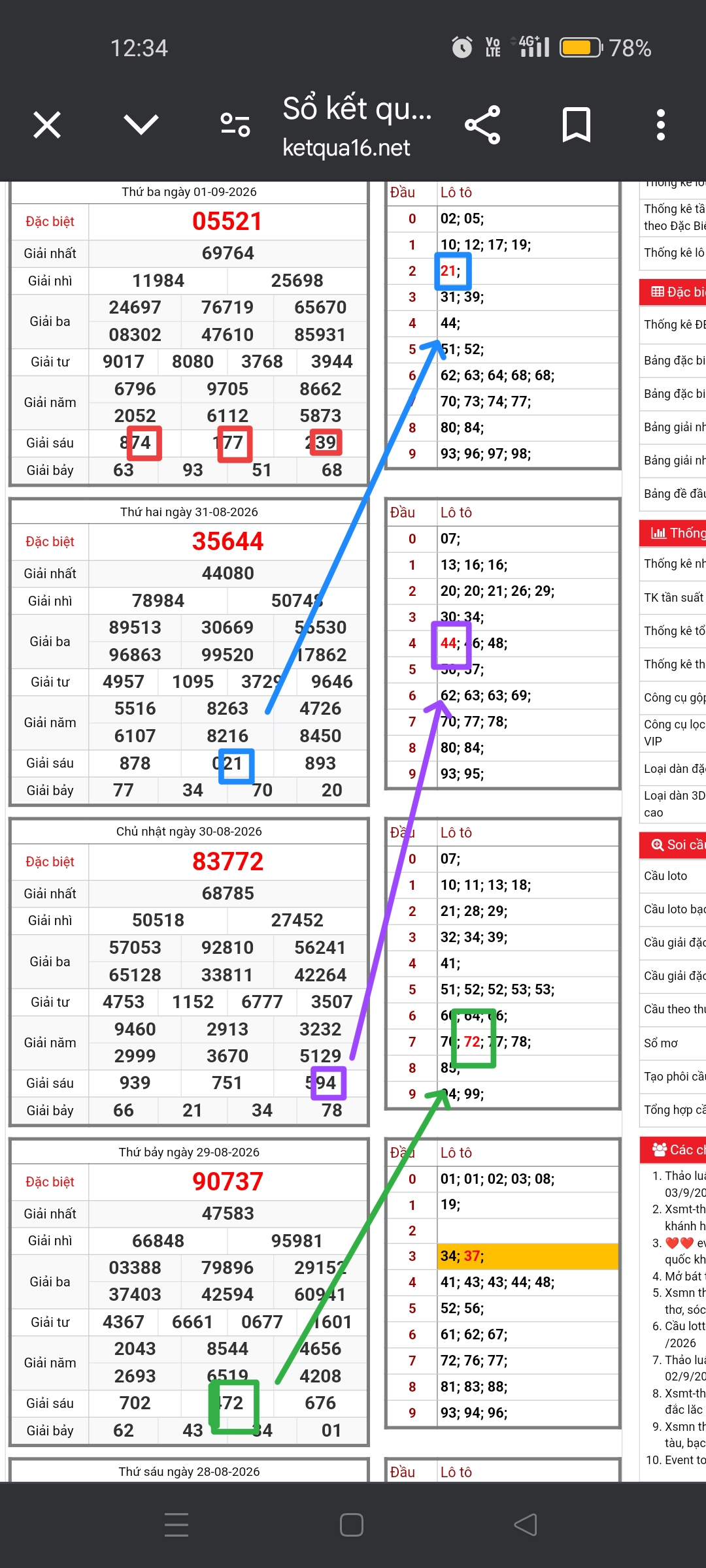Open Cầu theo thứ sidebar link
Screen dimensions: 706x1568
tap(675, 1009)
